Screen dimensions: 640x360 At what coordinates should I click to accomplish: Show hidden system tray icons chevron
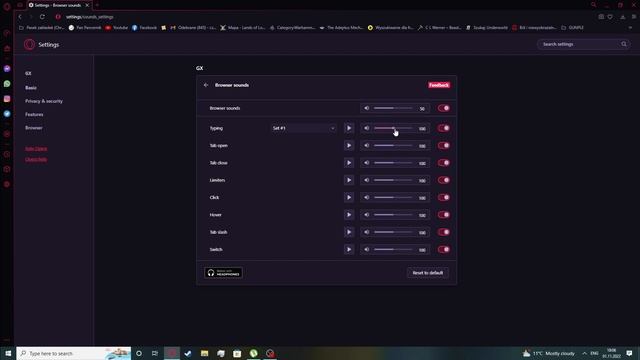click(x=584, y=353)
